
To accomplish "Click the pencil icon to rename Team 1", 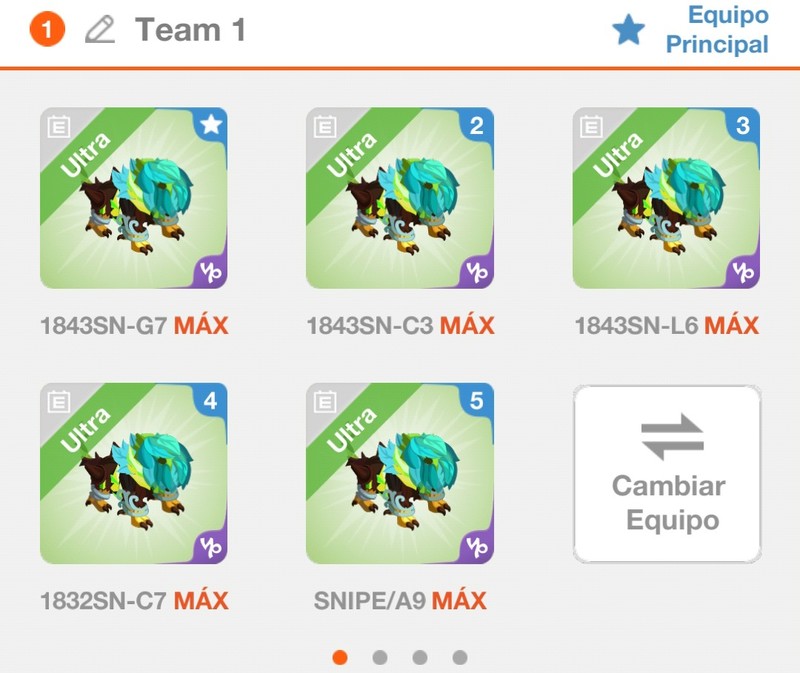I will point(99,30).
